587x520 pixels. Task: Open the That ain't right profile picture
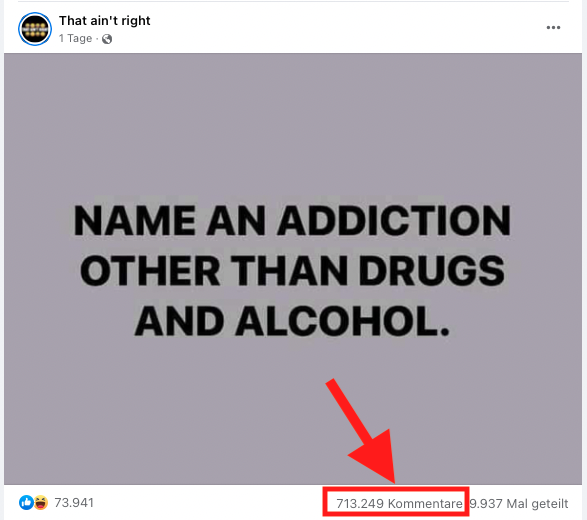pyautogui.click(x=35, y=29)
